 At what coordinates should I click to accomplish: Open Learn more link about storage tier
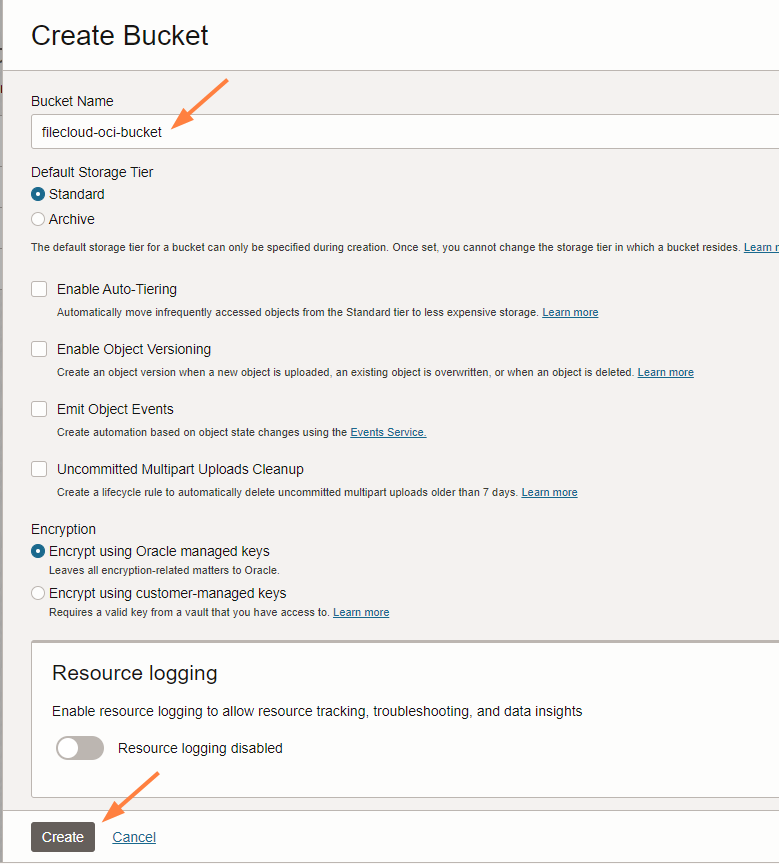[761, 247]
